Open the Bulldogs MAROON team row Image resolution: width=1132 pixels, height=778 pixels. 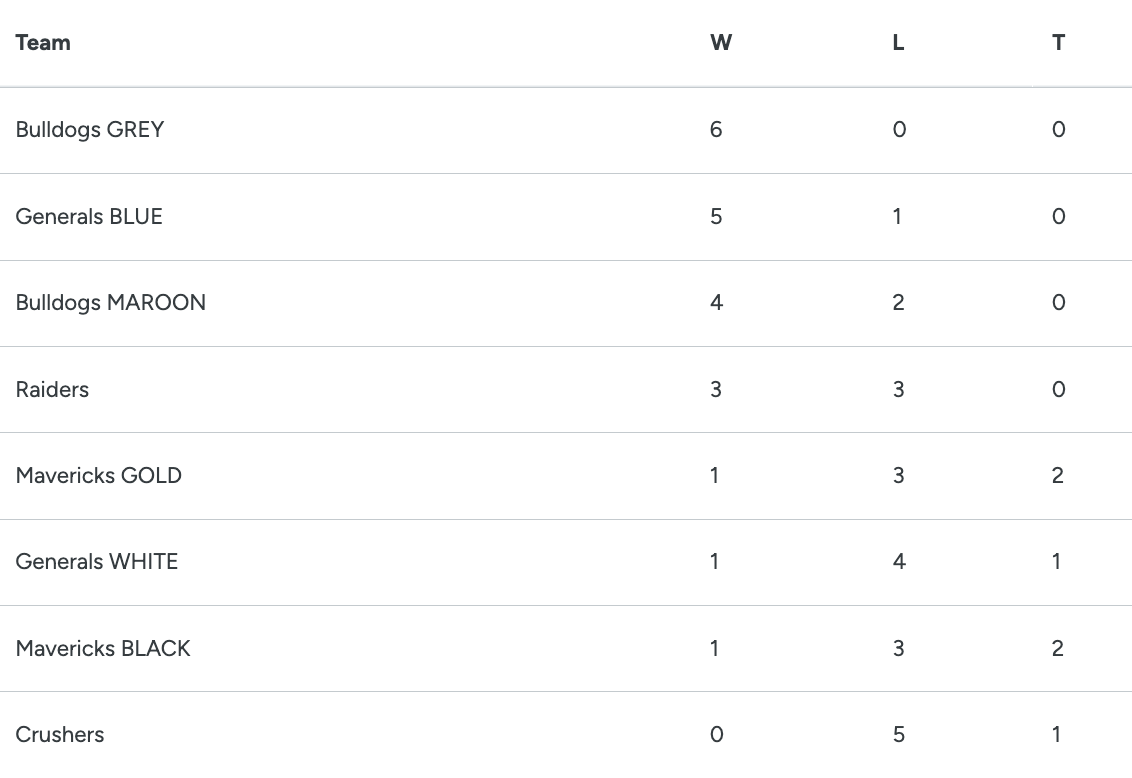[111, 303]
